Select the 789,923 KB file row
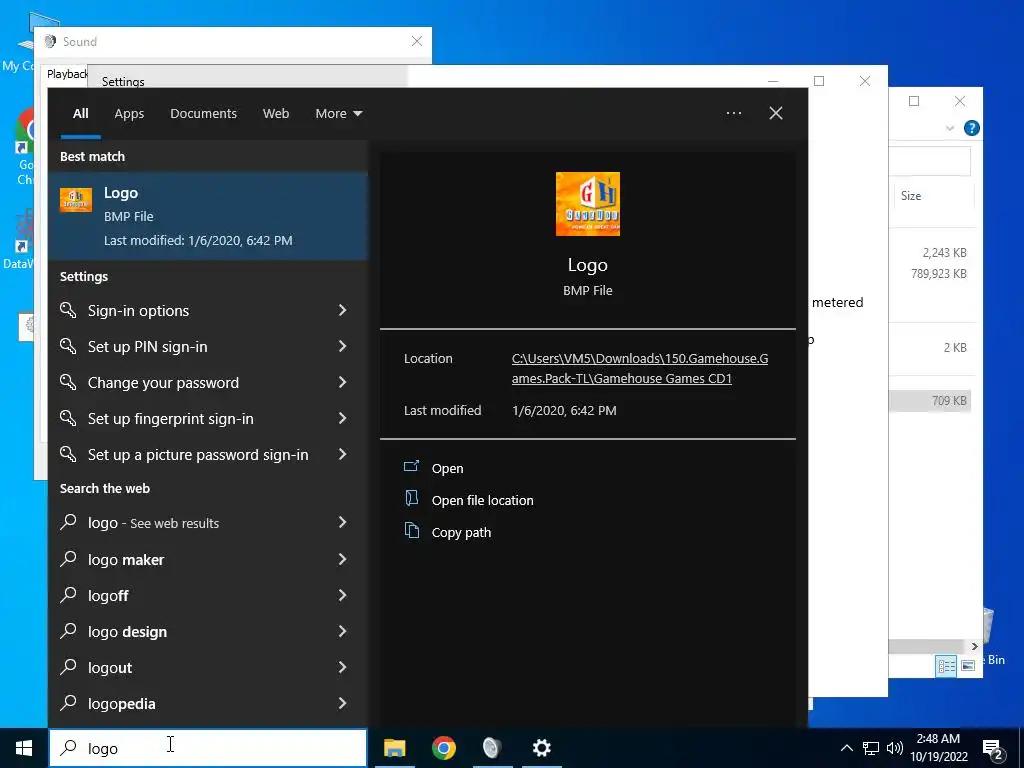 tap(930, 274)
